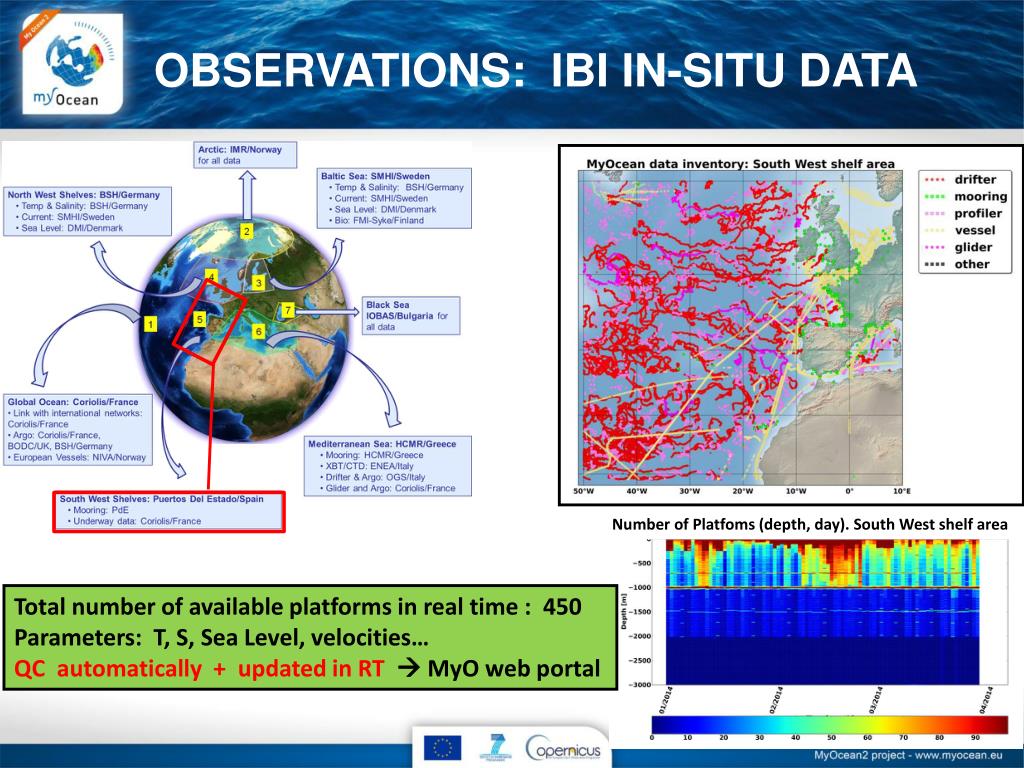1024x768 pixels.
Task: Click the MyOcean logo in the header
Action: 72,63
